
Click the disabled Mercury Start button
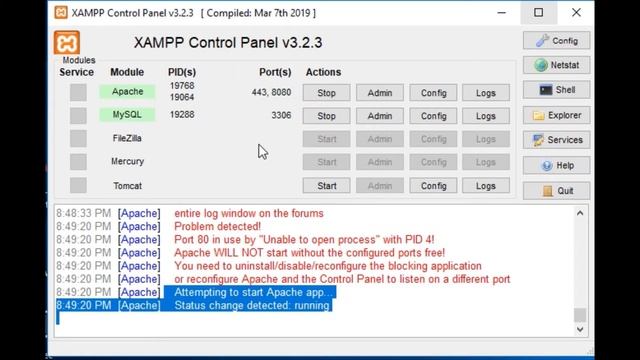[326, 162]
